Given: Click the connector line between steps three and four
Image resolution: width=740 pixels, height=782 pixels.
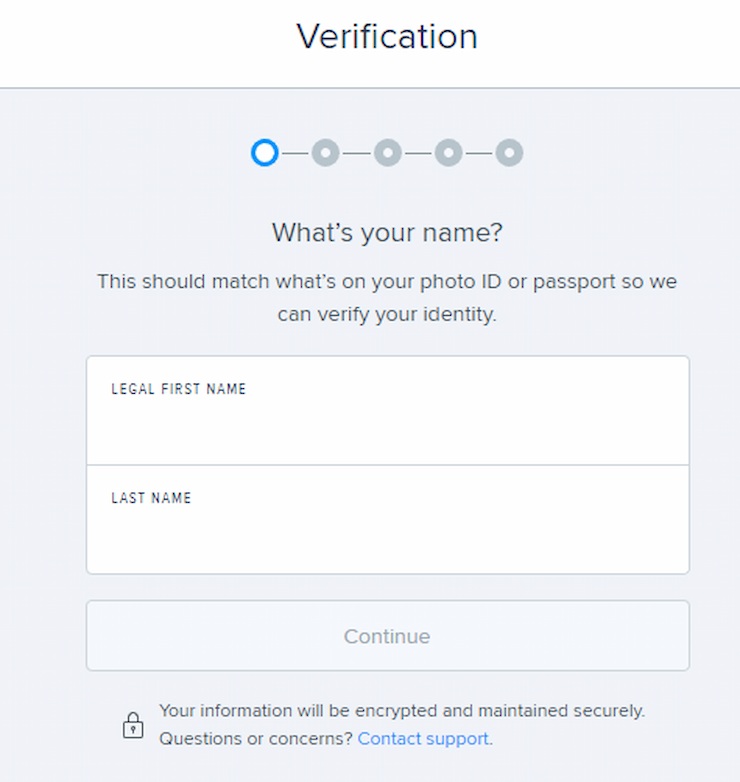Looking at the screenshot, I should tap(418, 153).
